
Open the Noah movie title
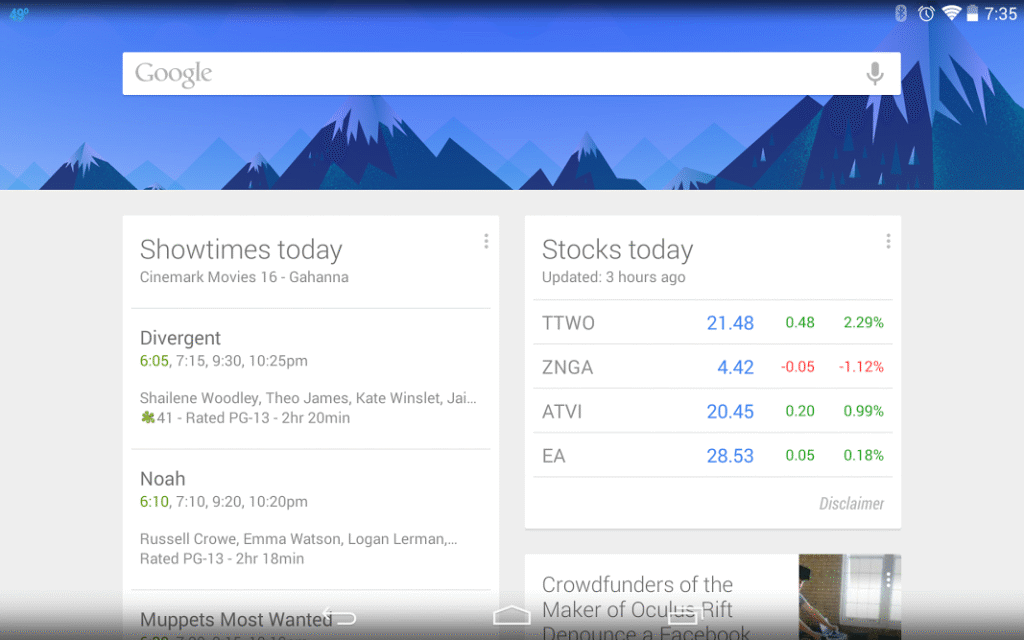click(163, 479)
